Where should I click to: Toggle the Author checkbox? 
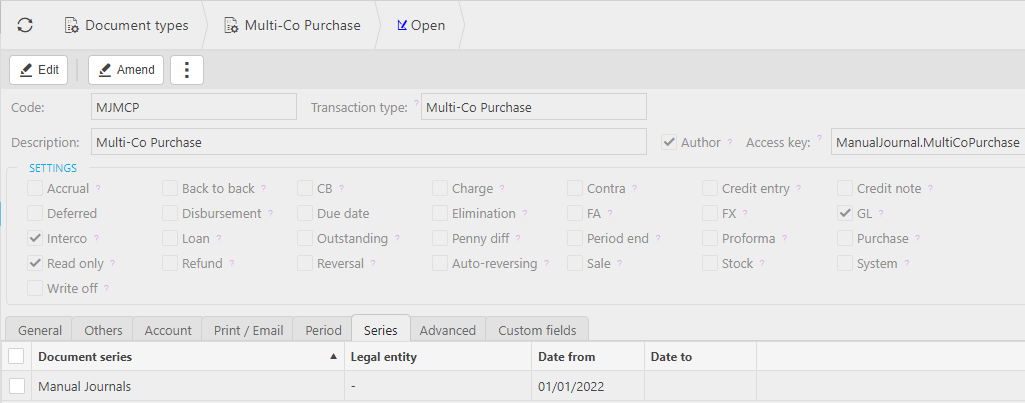pos(669,143)
